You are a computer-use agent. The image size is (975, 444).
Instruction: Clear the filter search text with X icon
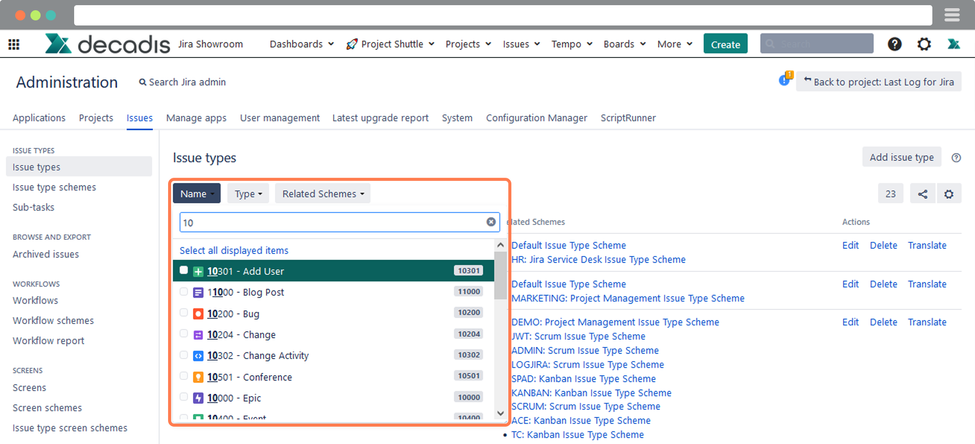491,222
